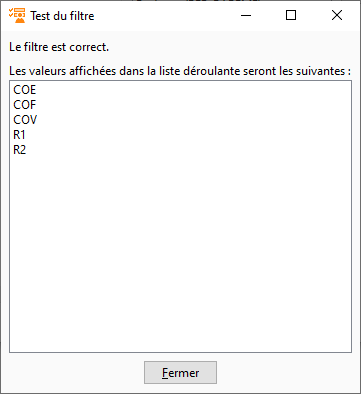The width and height of the screenshot is (361, 394).
Task: Choose COV from the values list
Action: click(x=25, y=120)
